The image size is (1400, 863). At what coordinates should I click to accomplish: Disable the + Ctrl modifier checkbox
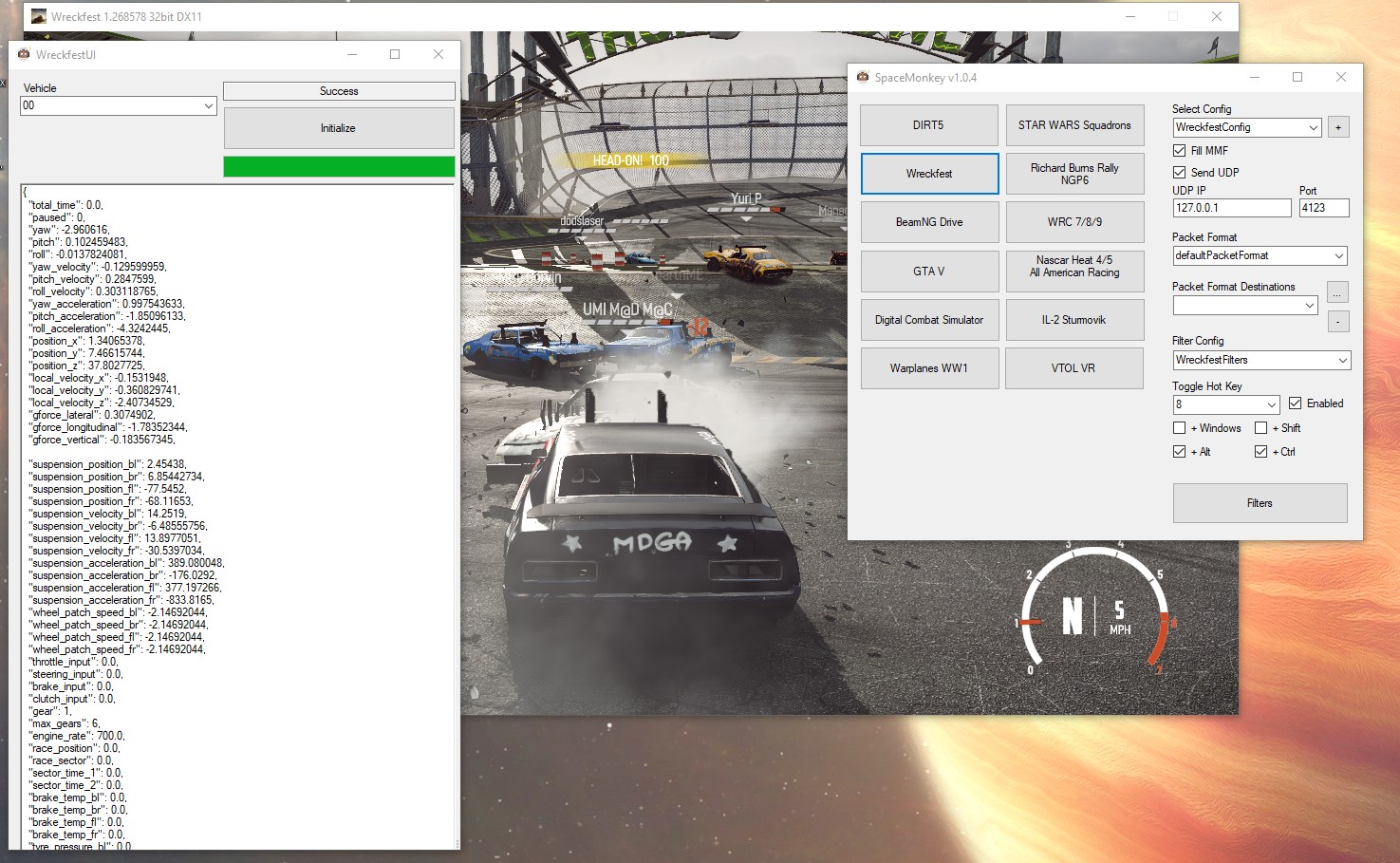click(1260, 452)
